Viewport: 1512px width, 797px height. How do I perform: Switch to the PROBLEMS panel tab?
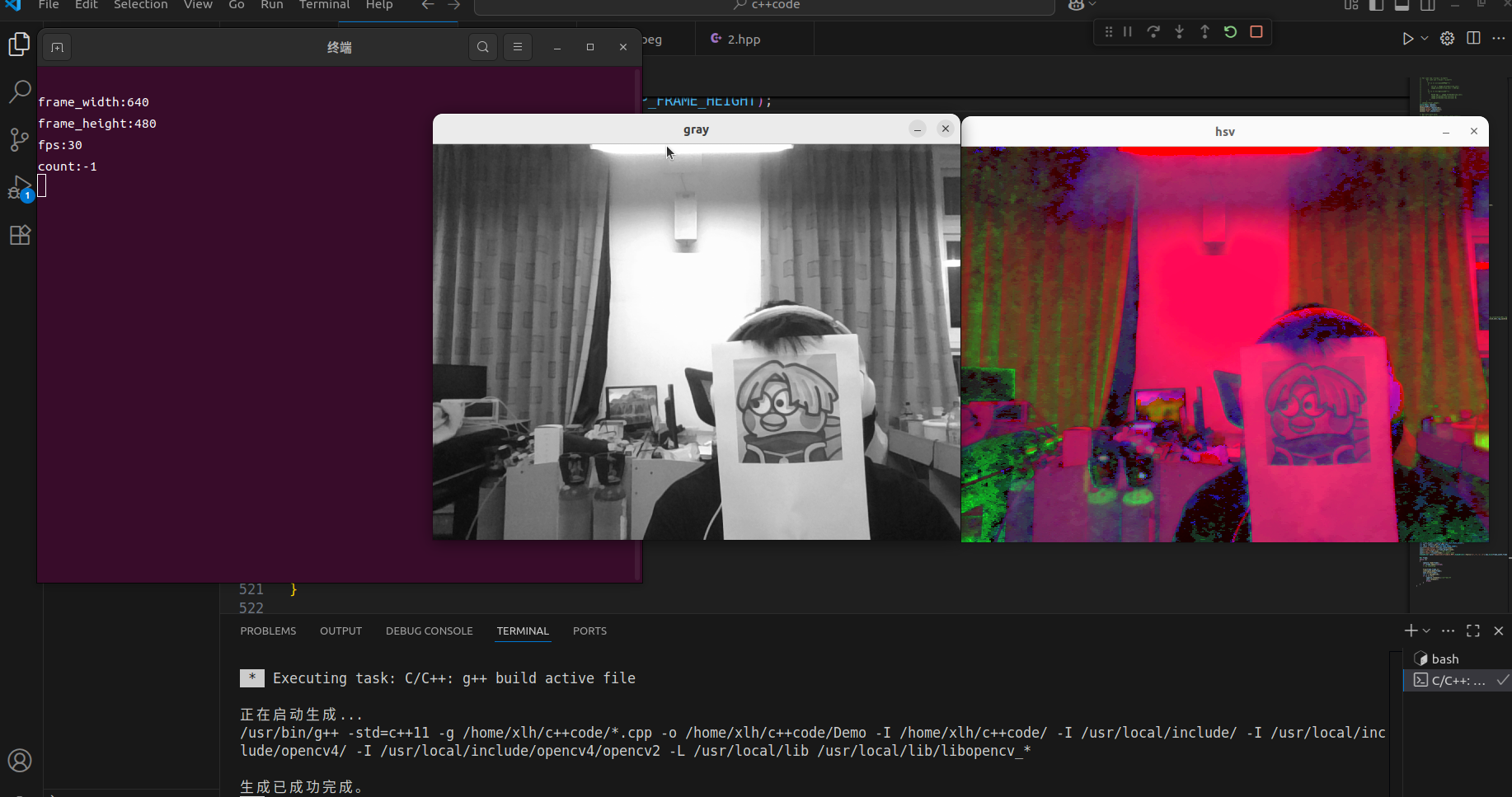(x=268, y=631)
